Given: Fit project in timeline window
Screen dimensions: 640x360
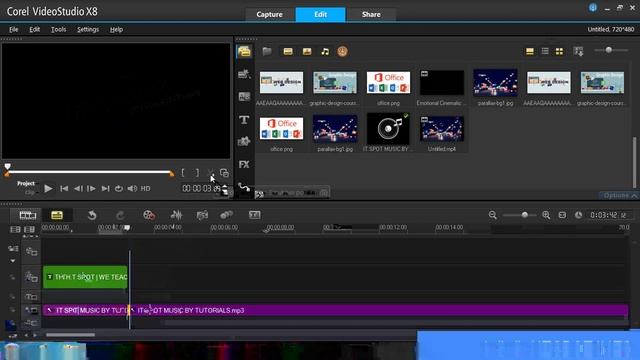Looking at the screenshot, I should click(562, 215).
